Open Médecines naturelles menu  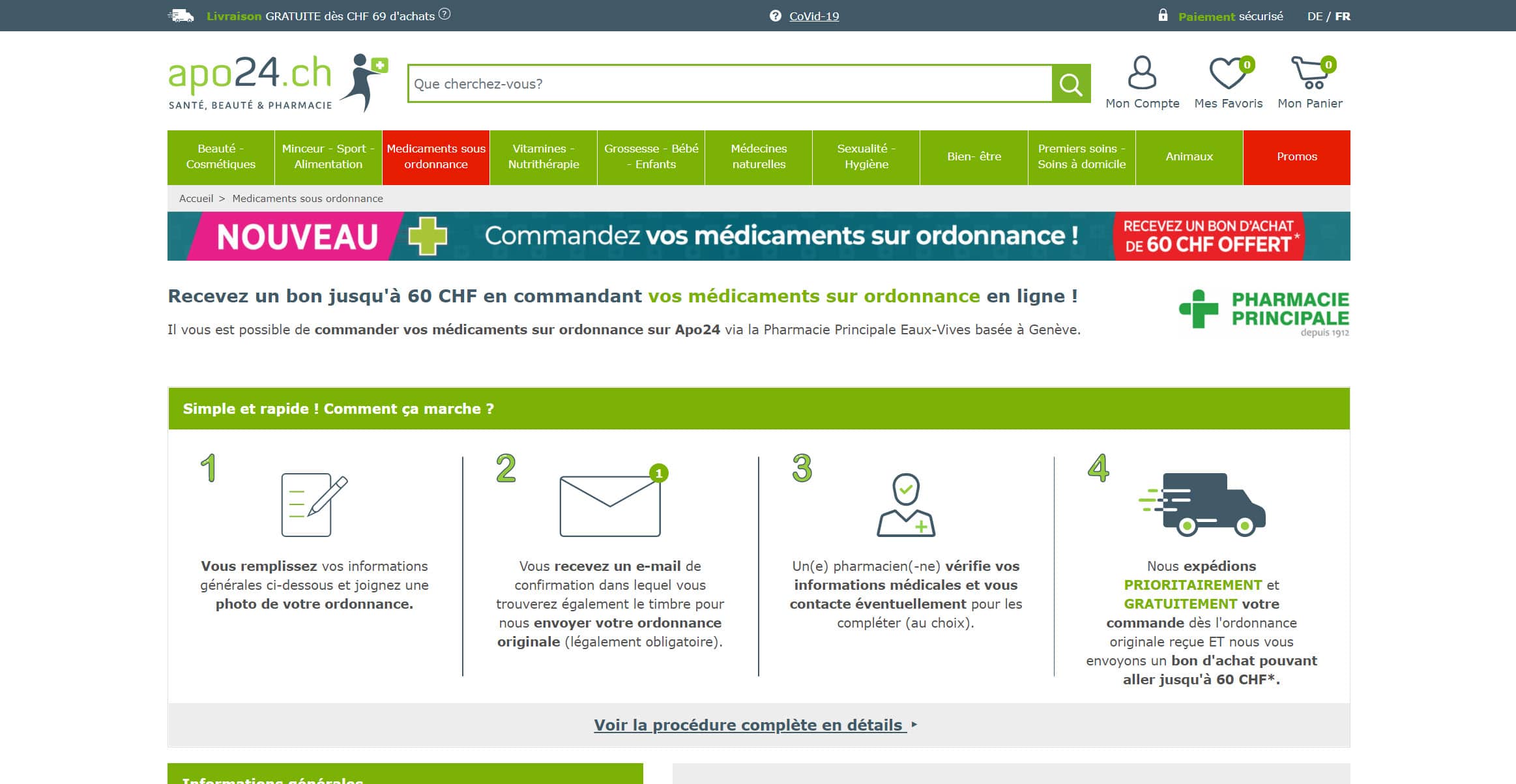(x=759, y=157)
